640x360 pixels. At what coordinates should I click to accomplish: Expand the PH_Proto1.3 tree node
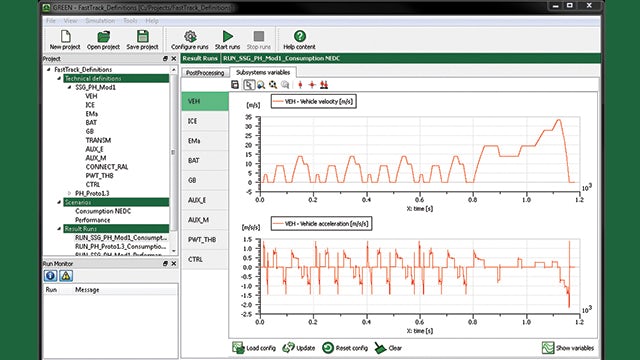pyautogui.click(x=69, y=193)
